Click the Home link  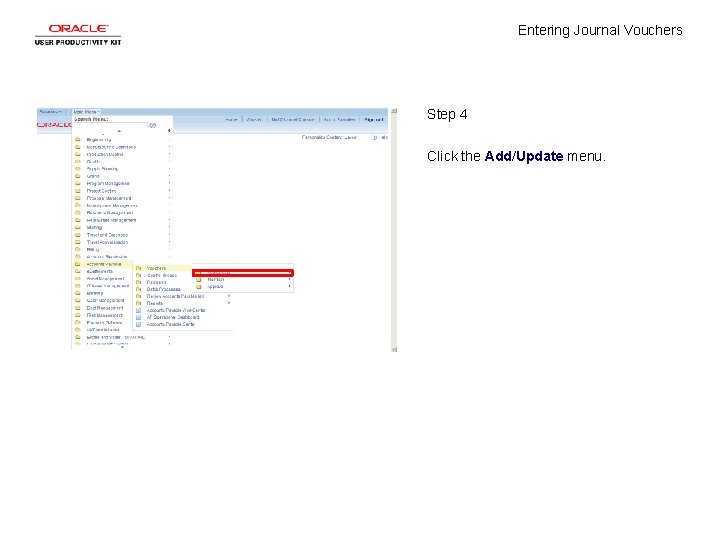click(231, 120)
